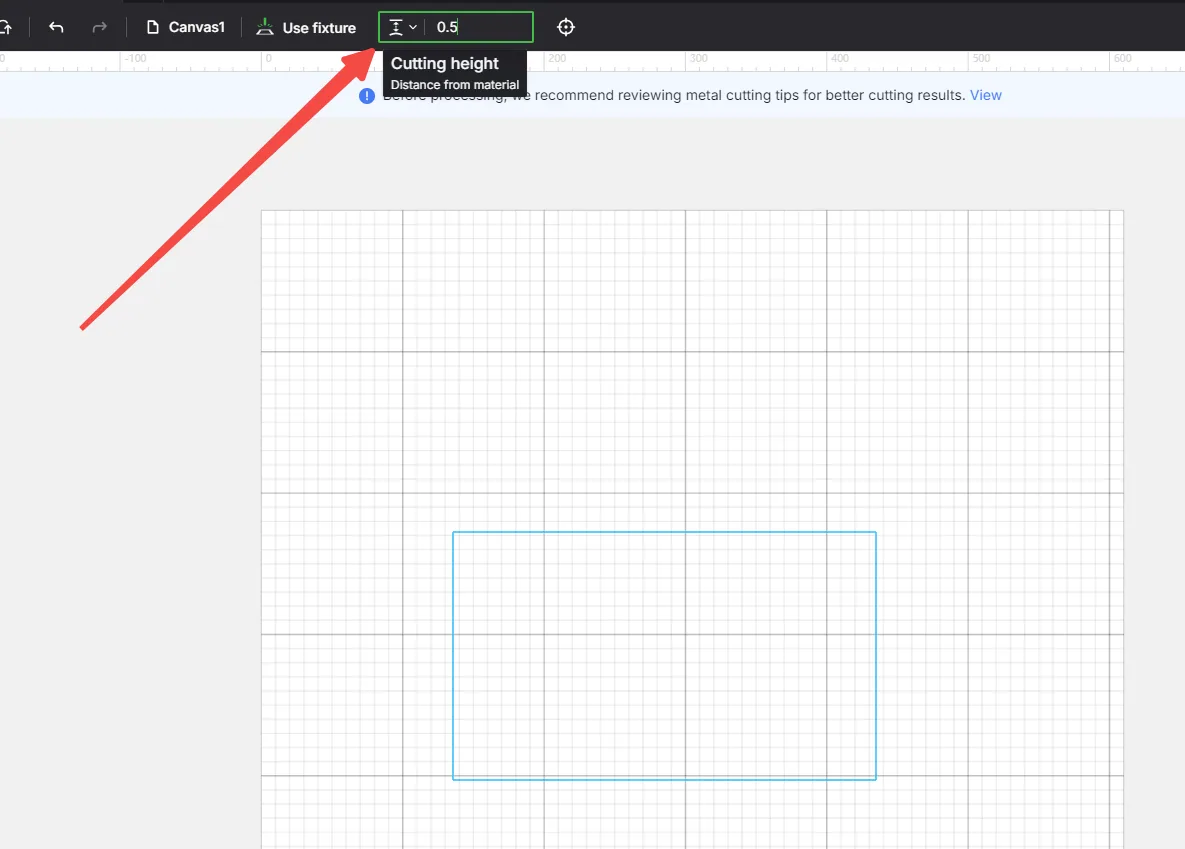Click the 600 mark on the horizontal ruler

1123,58
